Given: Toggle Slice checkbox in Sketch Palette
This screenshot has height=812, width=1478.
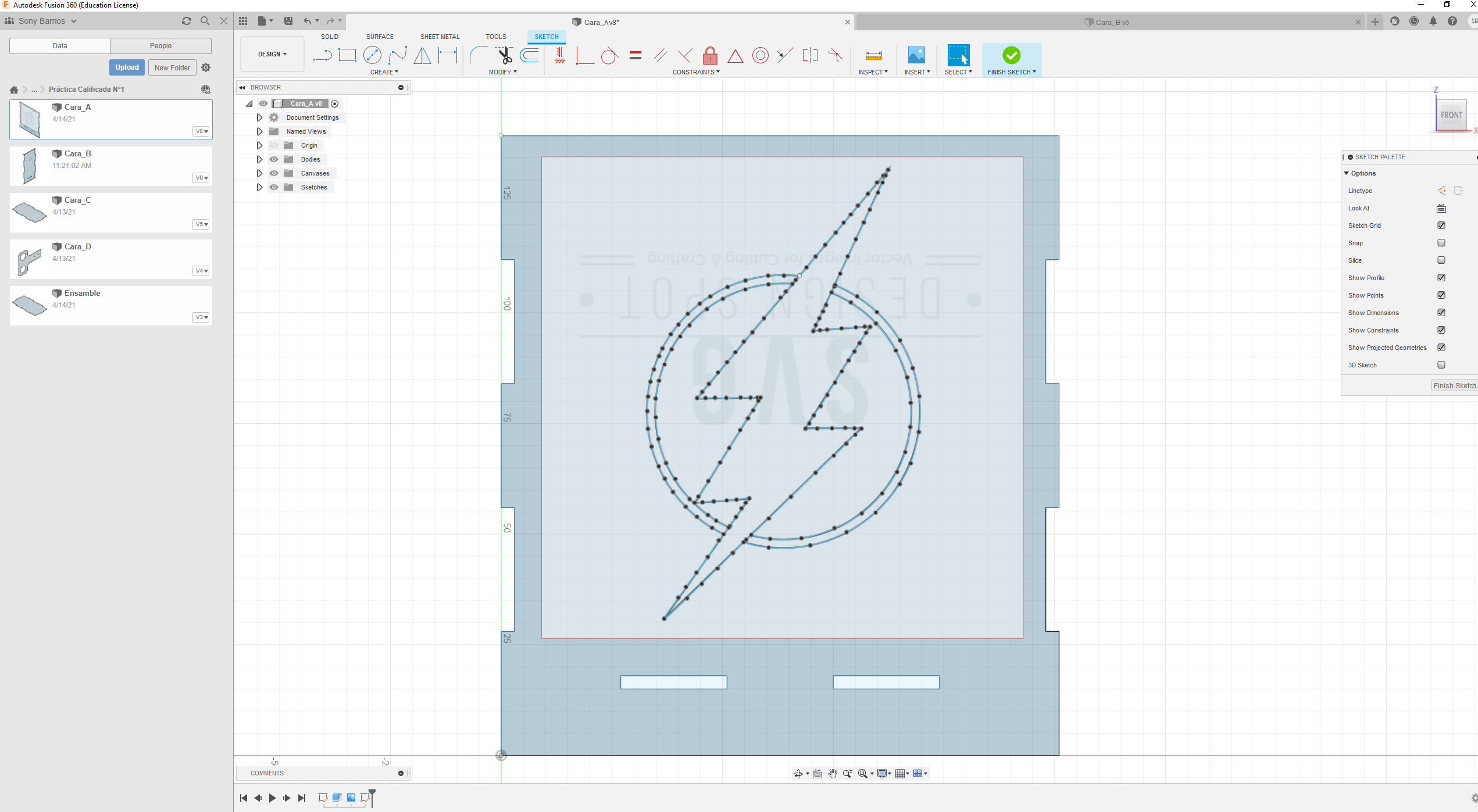Looking at the screenshot, I should [1441, 260].
